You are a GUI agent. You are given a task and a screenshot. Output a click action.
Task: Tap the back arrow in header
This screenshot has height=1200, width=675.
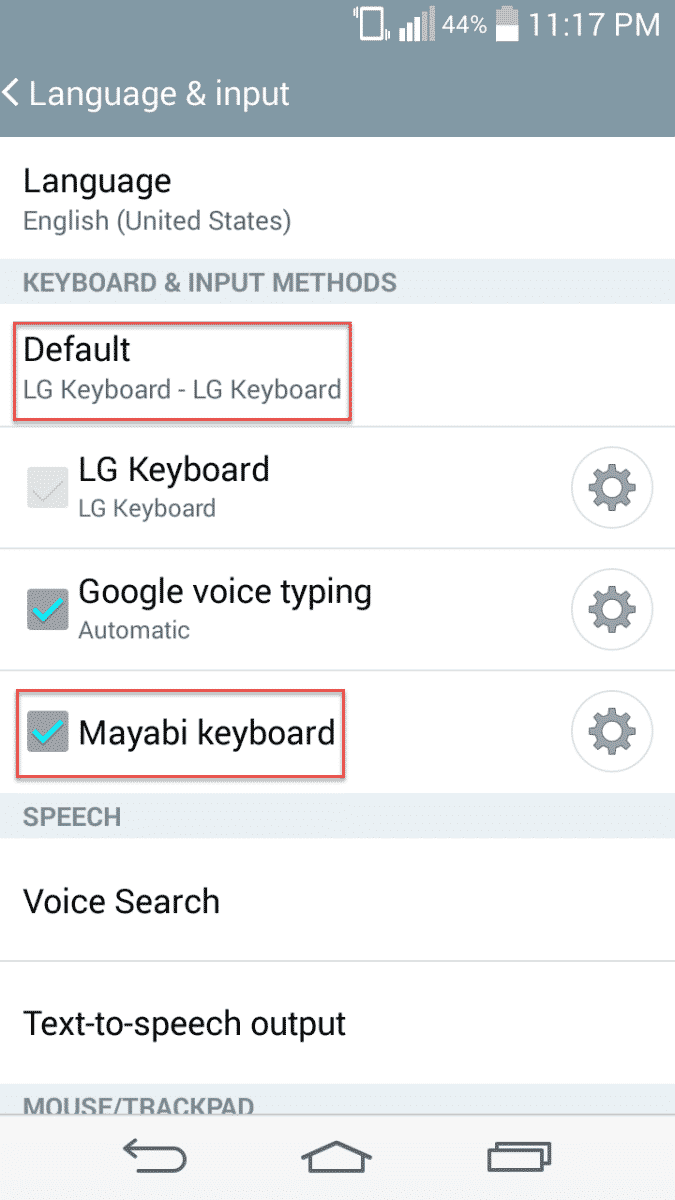click(x=12, y=94)
